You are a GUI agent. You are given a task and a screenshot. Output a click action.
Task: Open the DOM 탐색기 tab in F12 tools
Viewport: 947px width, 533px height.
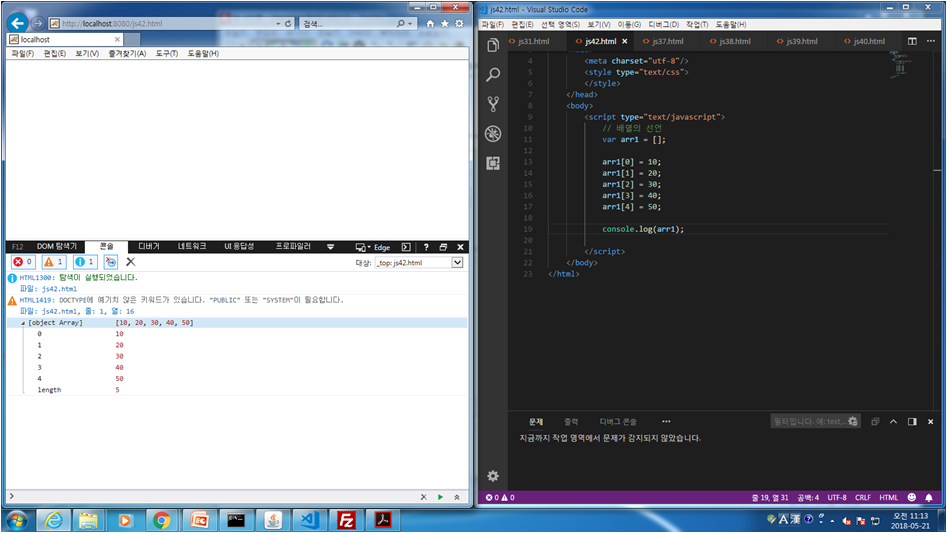tap(57, 246)
